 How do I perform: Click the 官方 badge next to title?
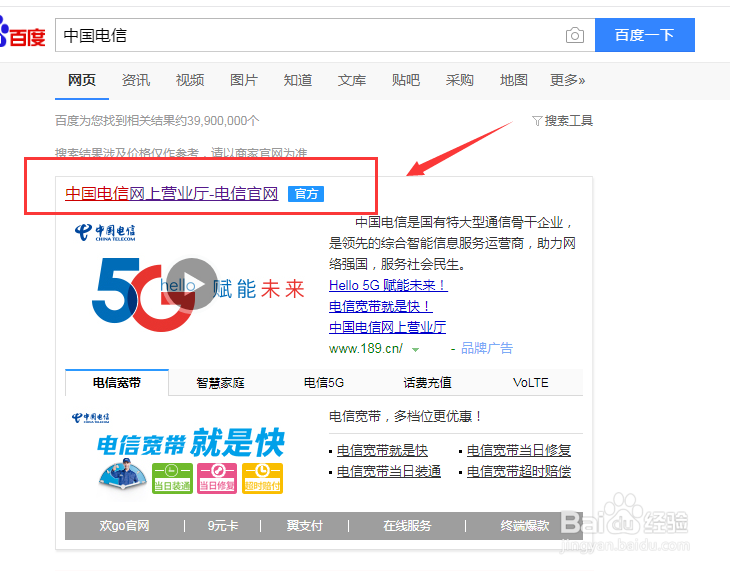pyautogui.click(x=306, y=194)
